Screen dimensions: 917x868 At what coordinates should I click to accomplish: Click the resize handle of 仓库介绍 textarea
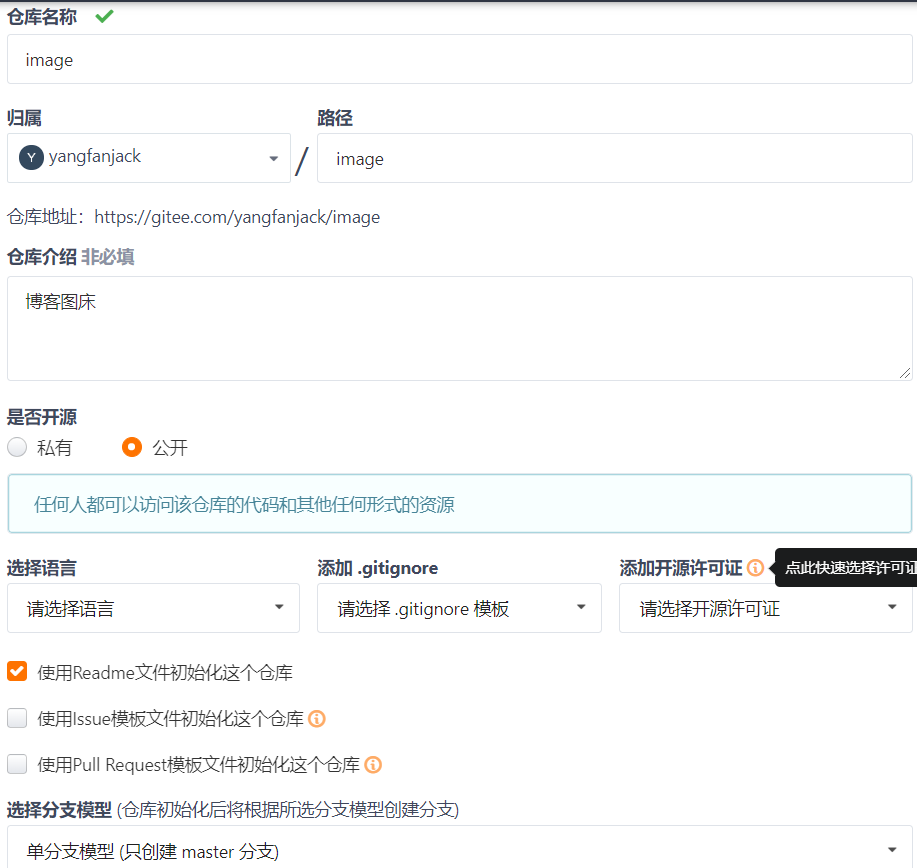(905, 373)
